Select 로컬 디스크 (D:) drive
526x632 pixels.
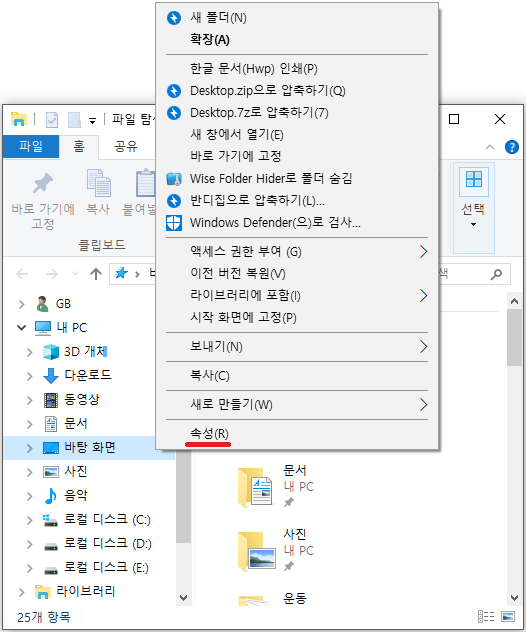(107, 544)
